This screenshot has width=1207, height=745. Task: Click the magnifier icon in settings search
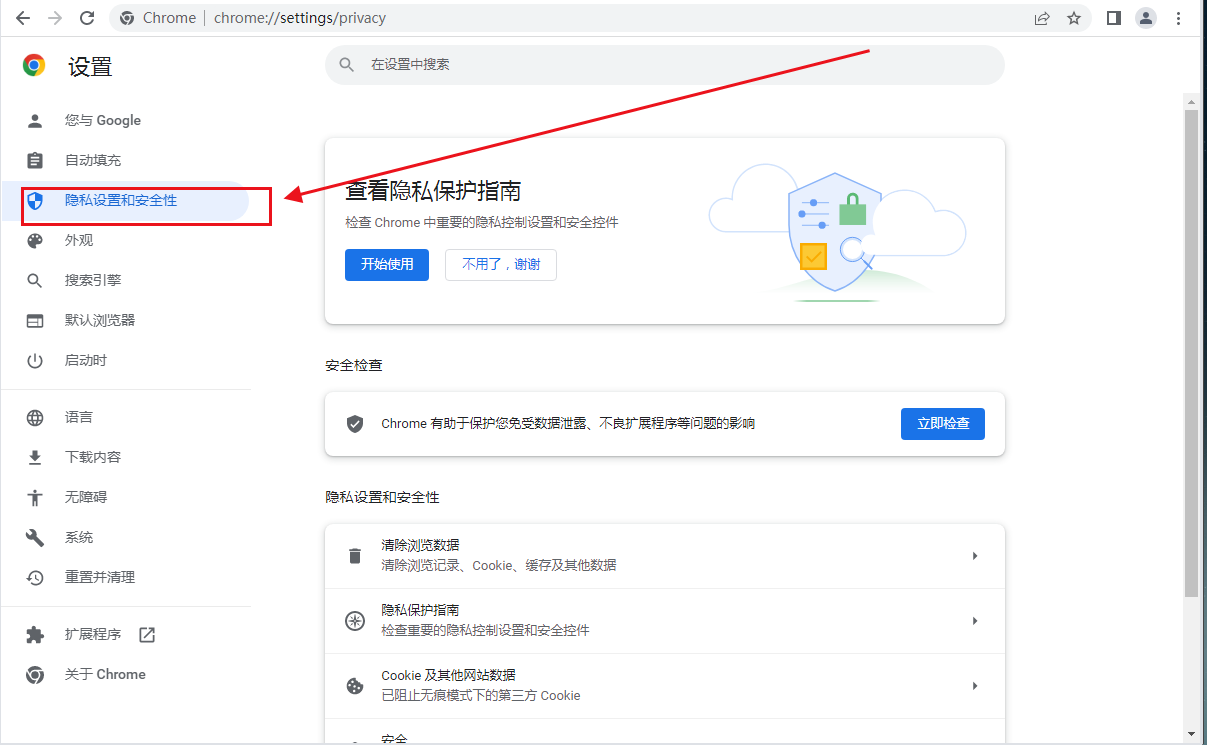tap(347, 64)
